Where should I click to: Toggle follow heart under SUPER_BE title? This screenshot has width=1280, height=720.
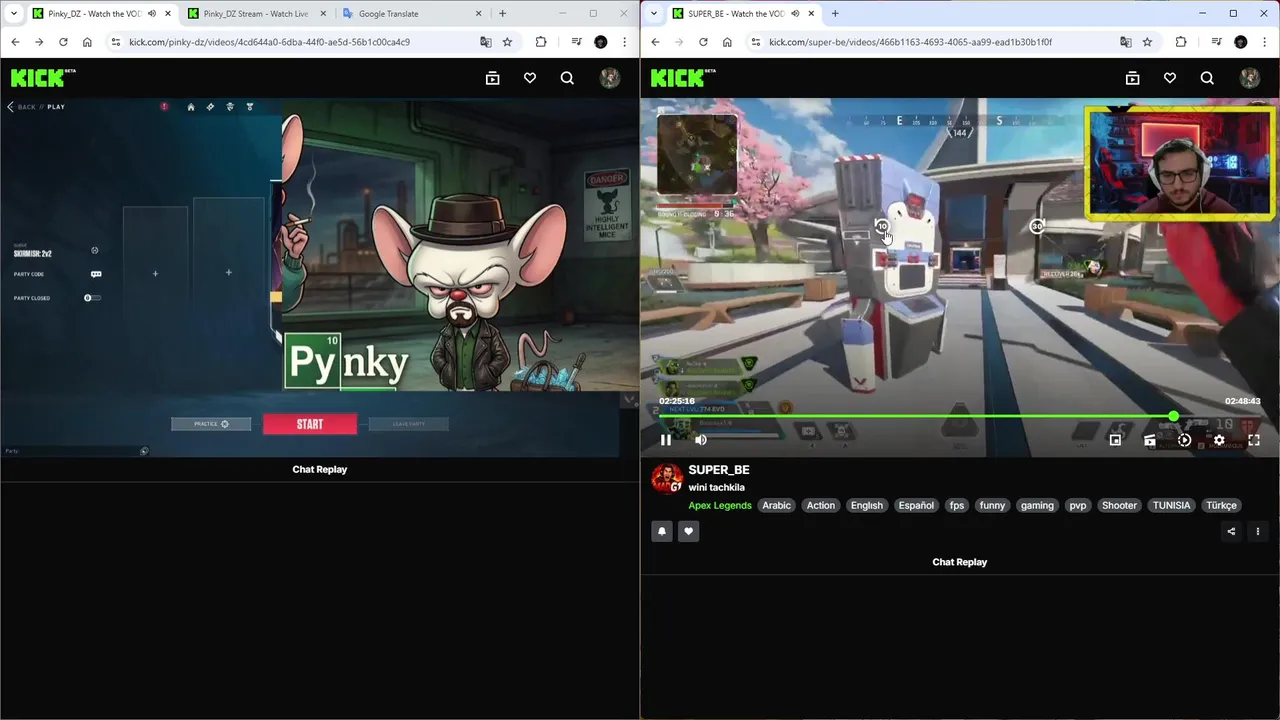click(688, 532)
